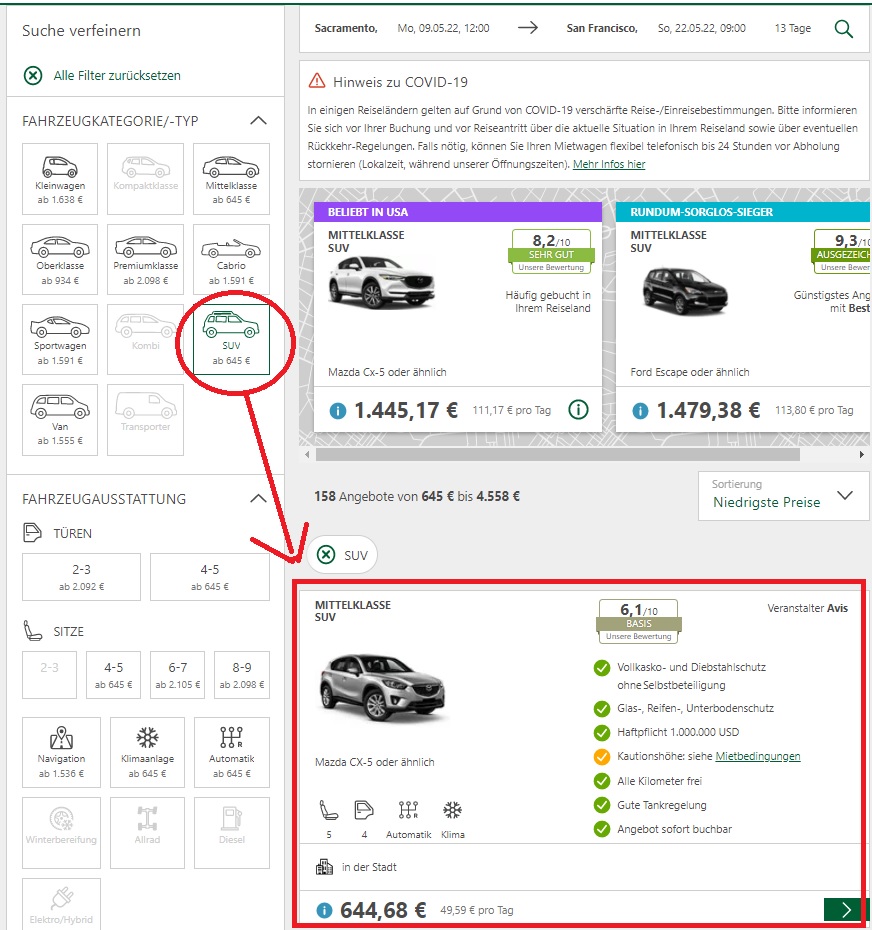Select the 4-5 doors option
This screenshot has width=872, height=930.
pyautogui.click(x=209, y=577)
